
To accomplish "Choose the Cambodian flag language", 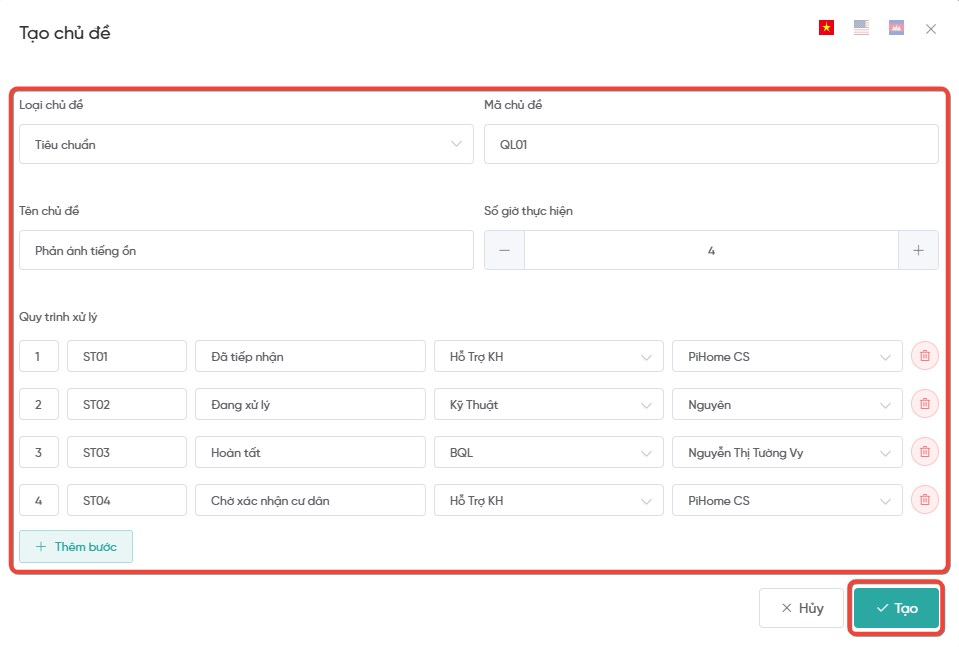I will (x=896, y=28).
